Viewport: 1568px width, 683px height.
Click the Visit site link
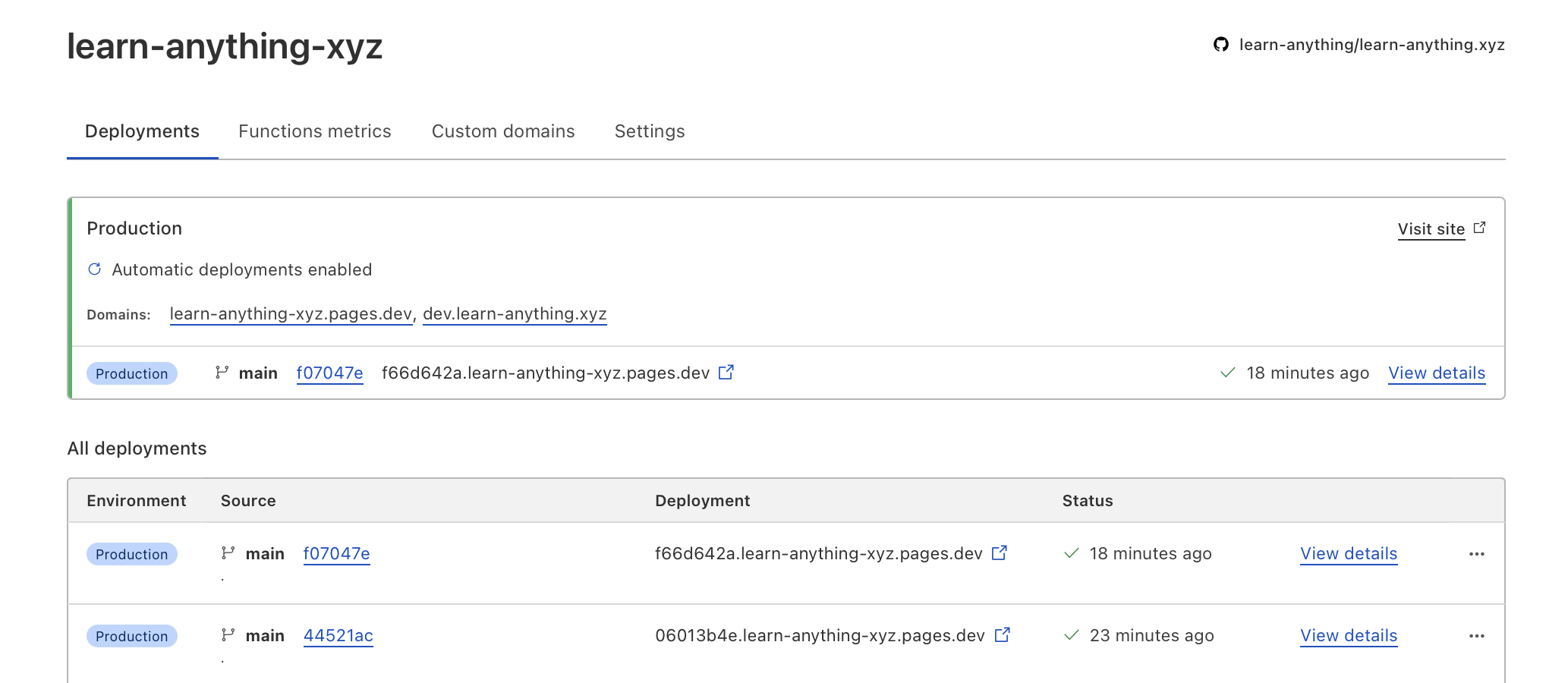click(1431, 229)
